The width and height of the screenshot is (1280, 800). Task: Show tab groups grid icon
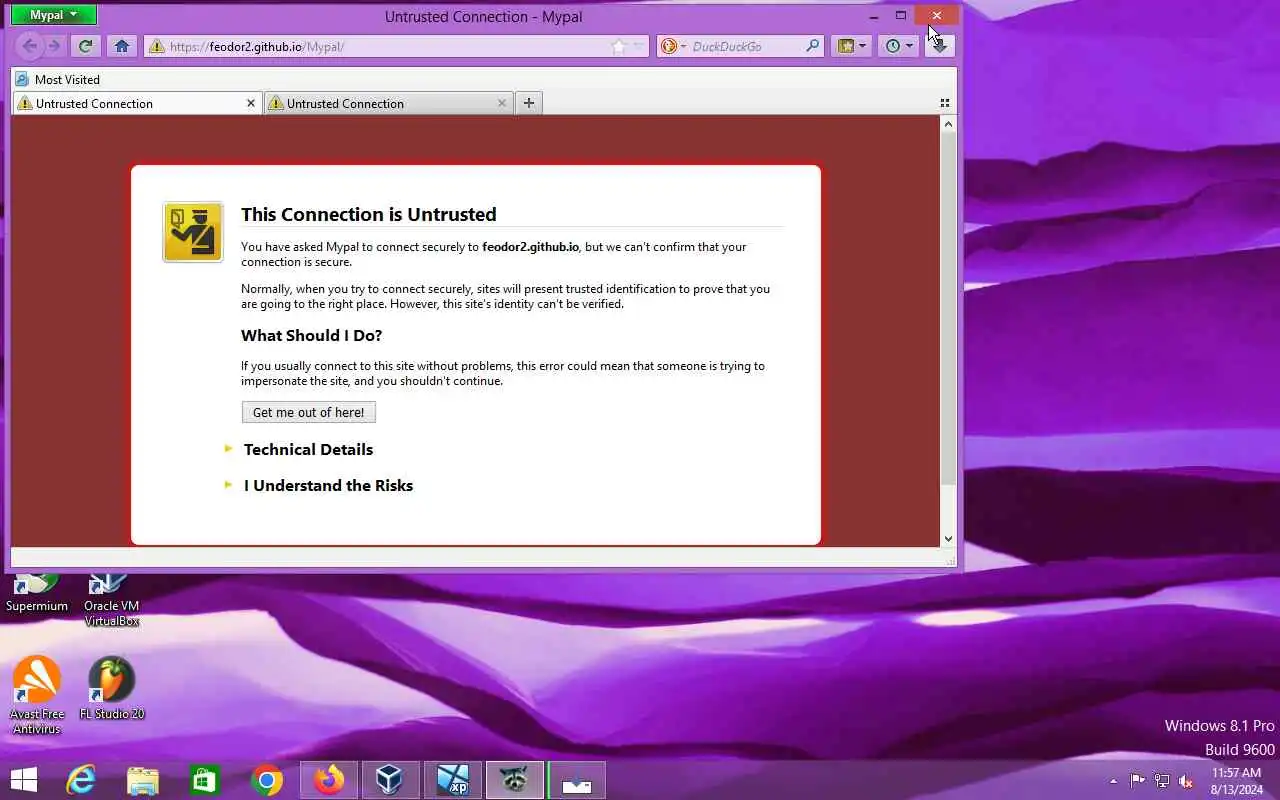945,103
